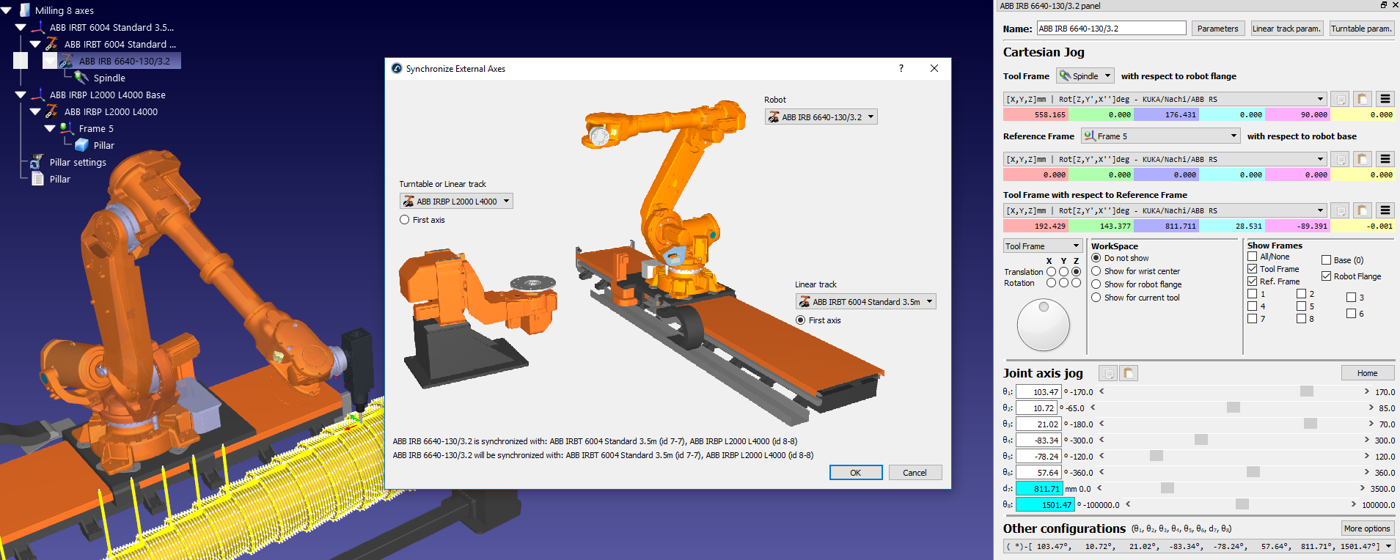
Task: Click the ABB IRBT 6004 linear track robot icon
Action: [x=52, y=44]
